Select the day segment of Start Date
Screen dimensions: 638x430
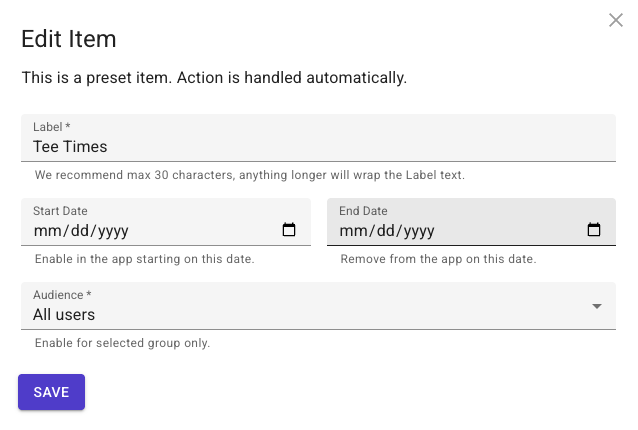point(80,231)
